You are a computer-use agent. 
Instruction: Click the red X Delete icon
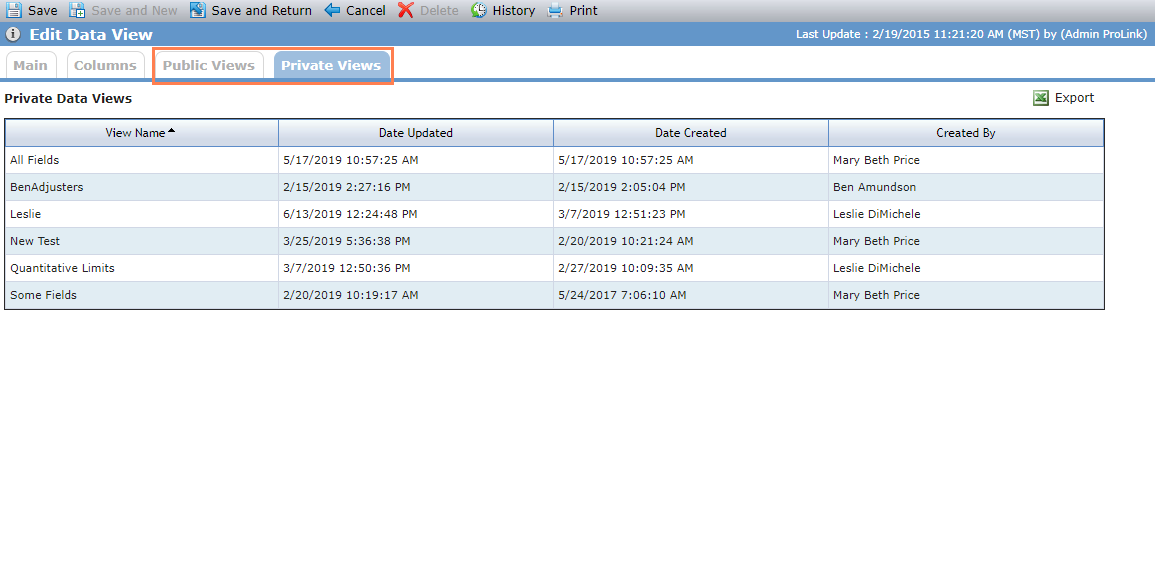coord(406,10)
